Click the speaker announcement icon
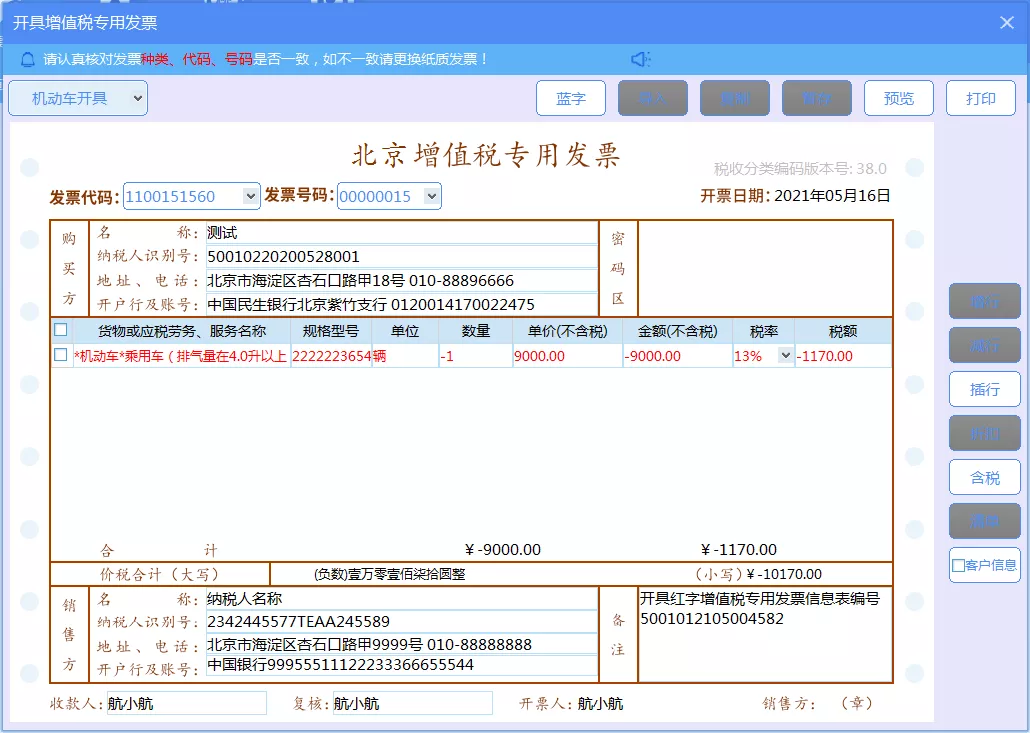 coord(641,58)
